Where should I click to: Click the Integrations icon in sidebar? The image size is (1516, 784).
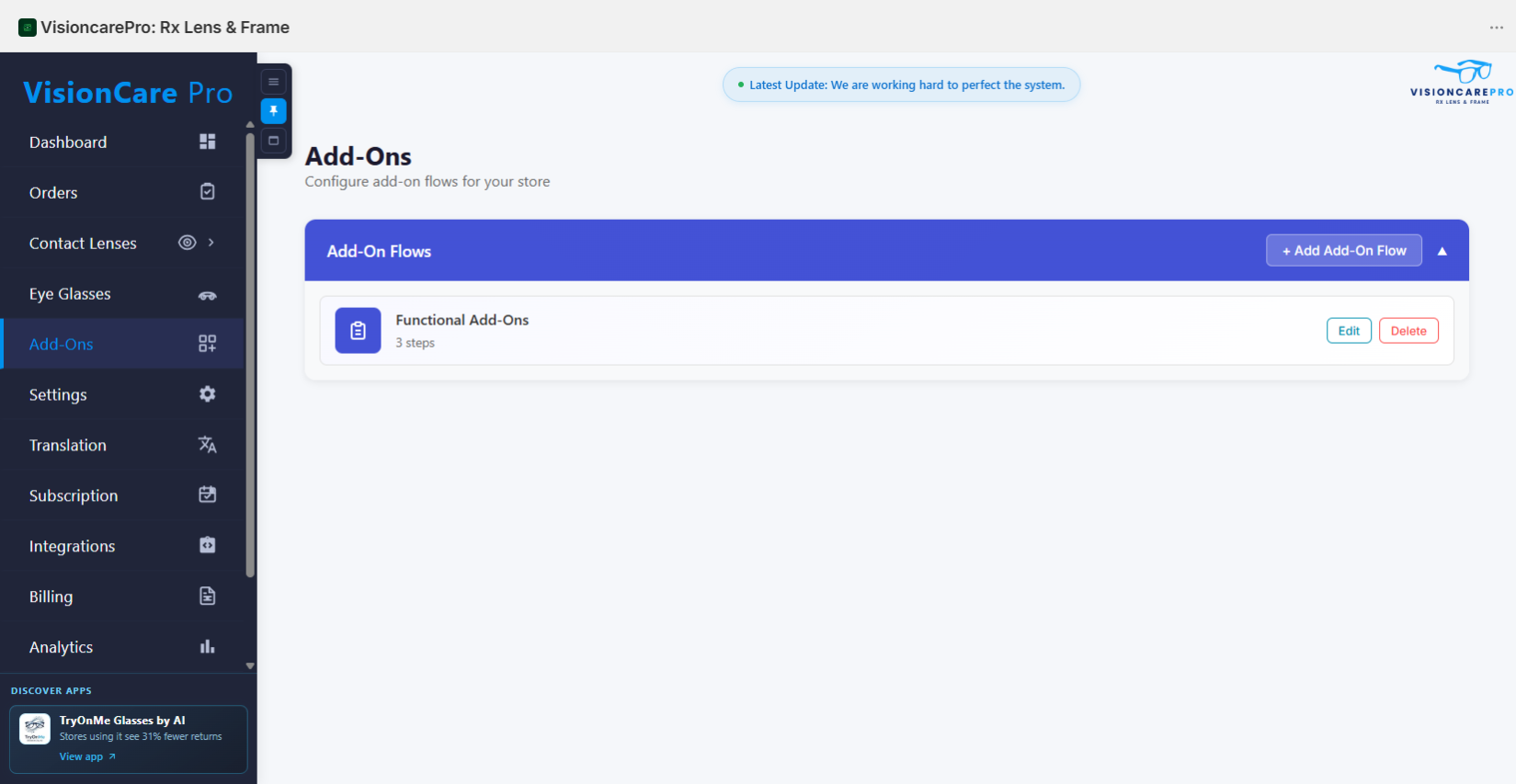pyautogui.click(x=208, y=545)
